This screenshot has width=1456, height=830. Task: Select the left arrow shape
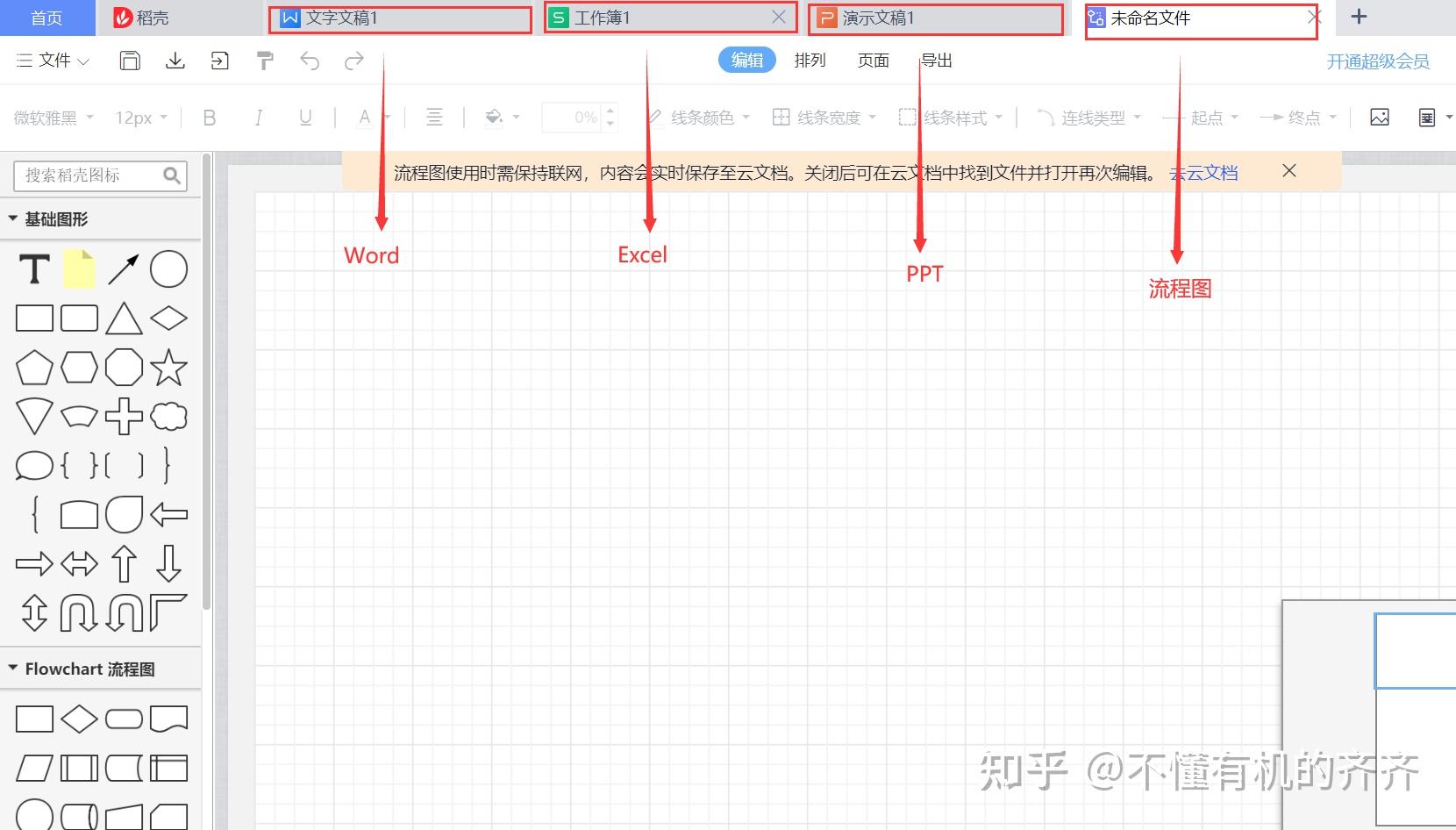(x=168, y=515)
